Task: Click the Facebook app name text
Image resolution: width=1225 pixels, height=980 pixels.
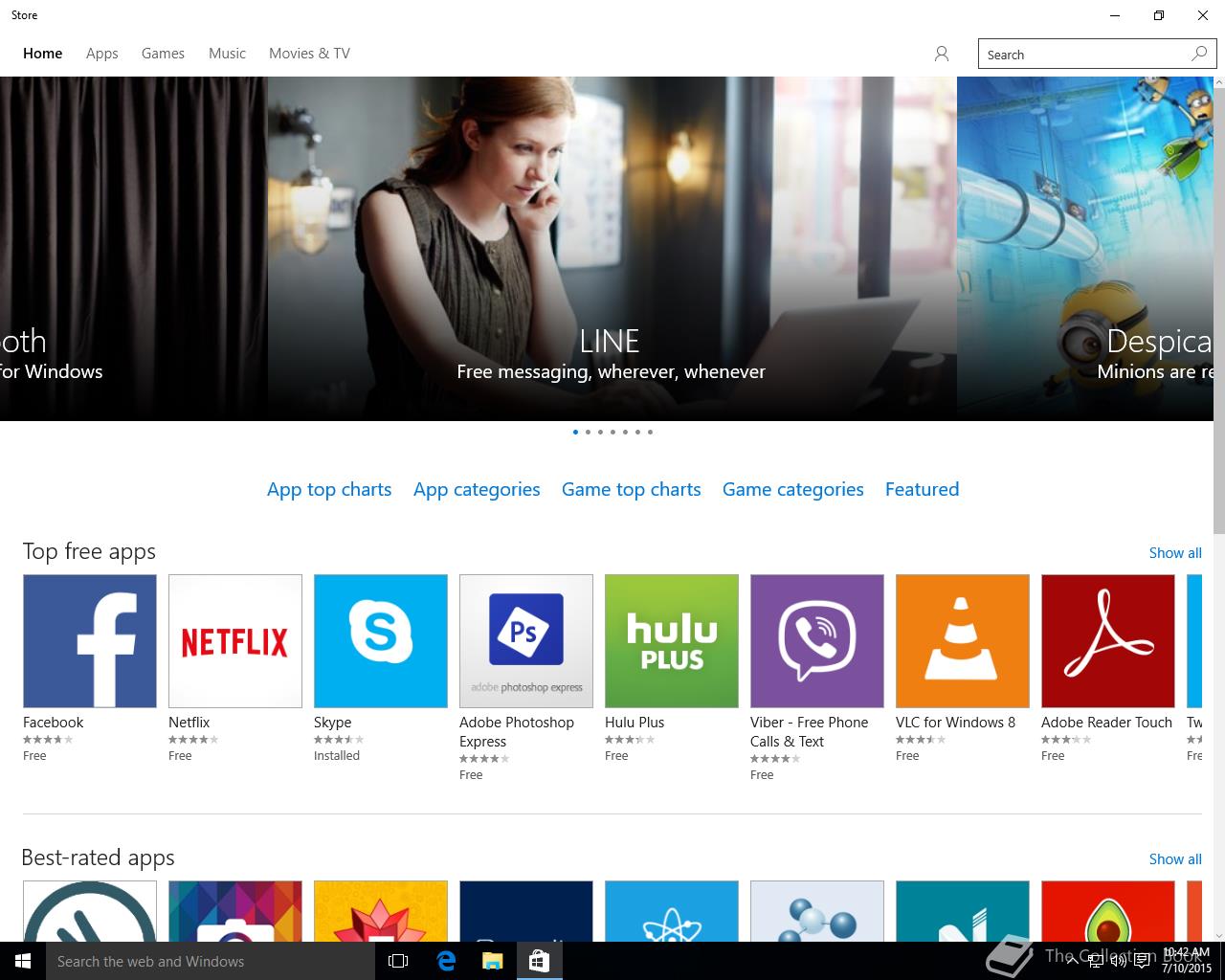Action: click(x=53, y=723)
